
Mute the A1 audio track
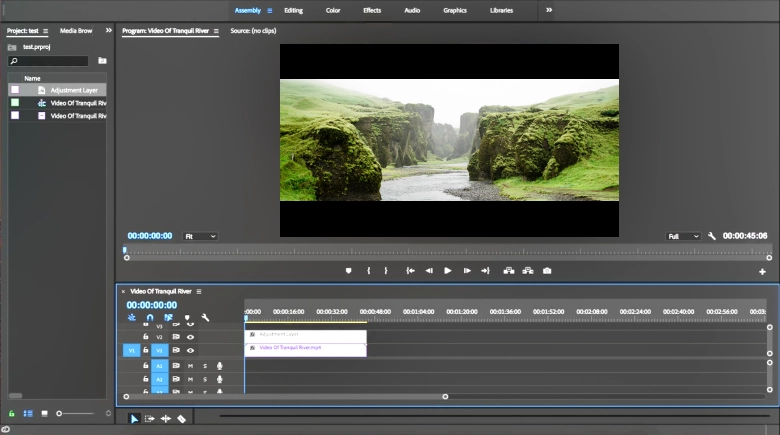[190, 366]
